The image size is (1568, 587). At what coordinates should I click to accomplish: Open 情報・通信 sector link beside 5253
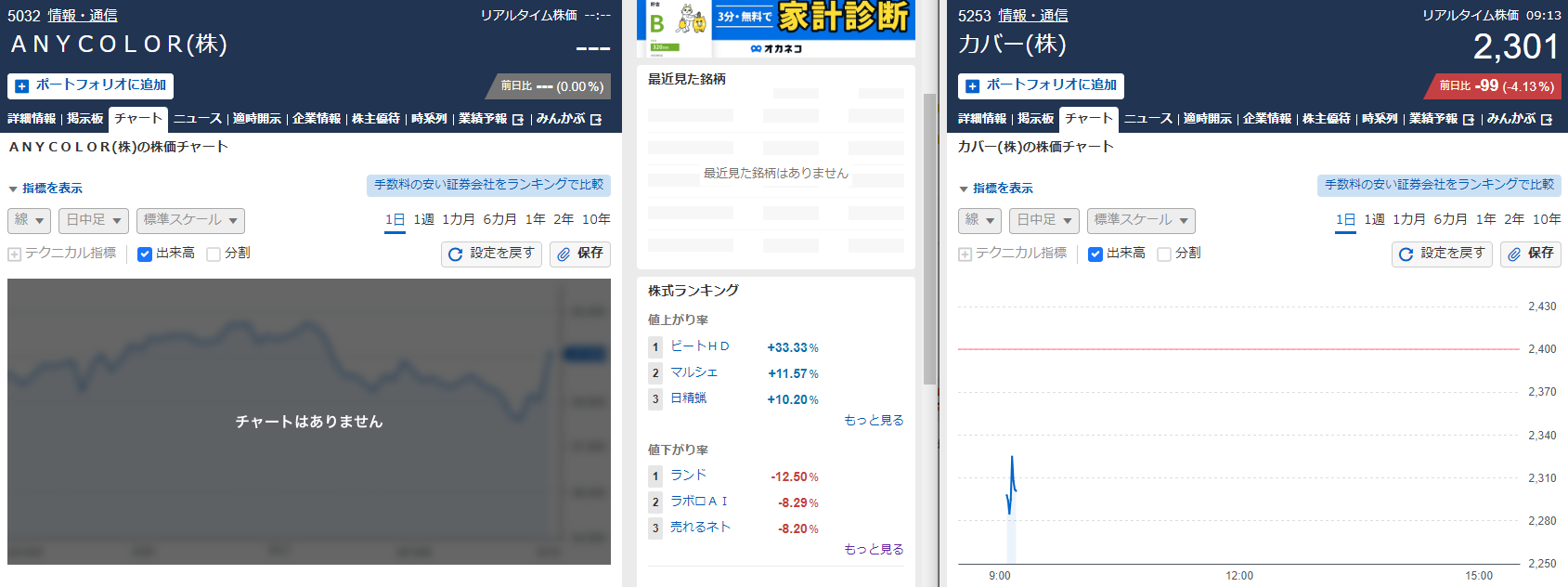1033,16
